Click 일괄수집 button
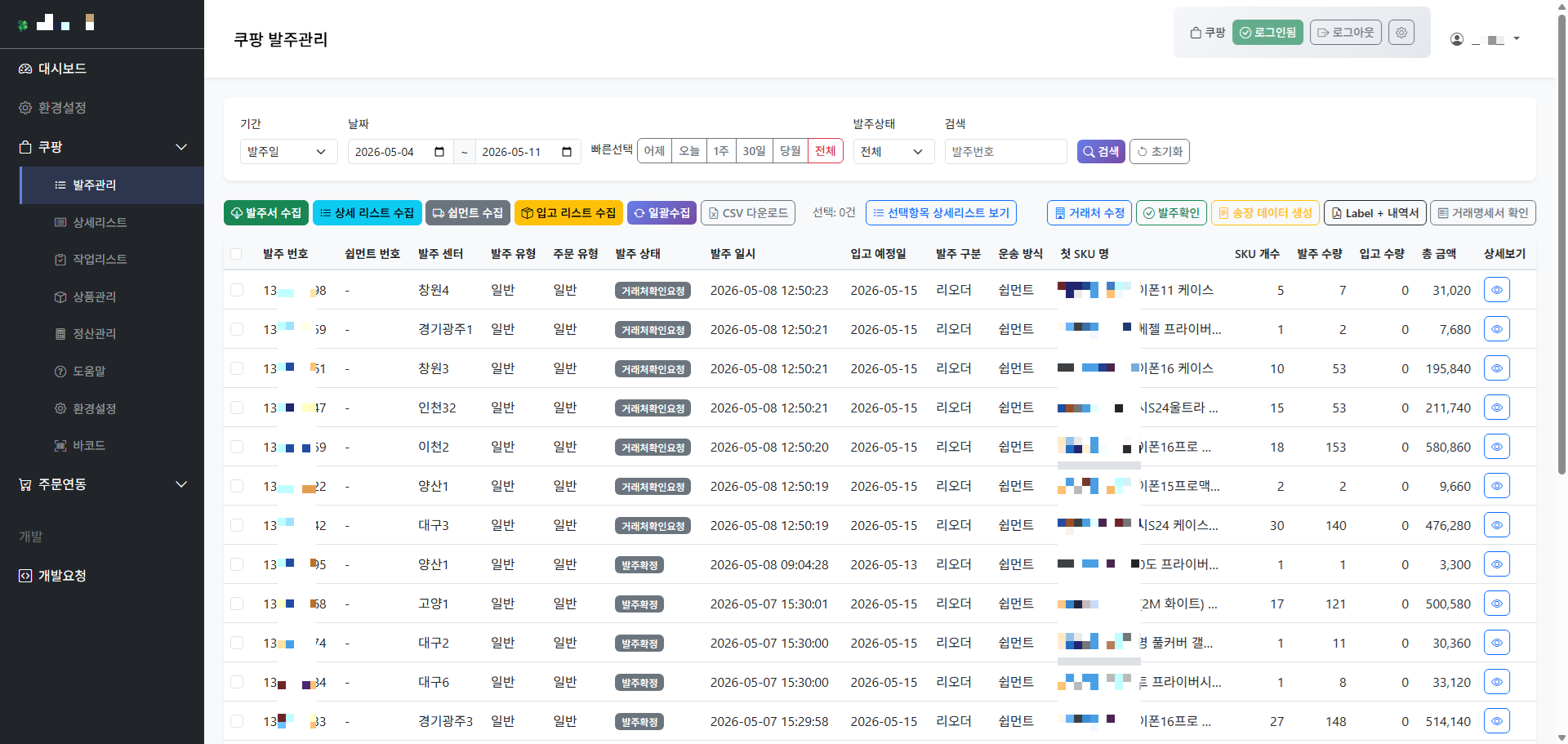This screenshot has height=744, width=1568. click(x=661, y=213)
